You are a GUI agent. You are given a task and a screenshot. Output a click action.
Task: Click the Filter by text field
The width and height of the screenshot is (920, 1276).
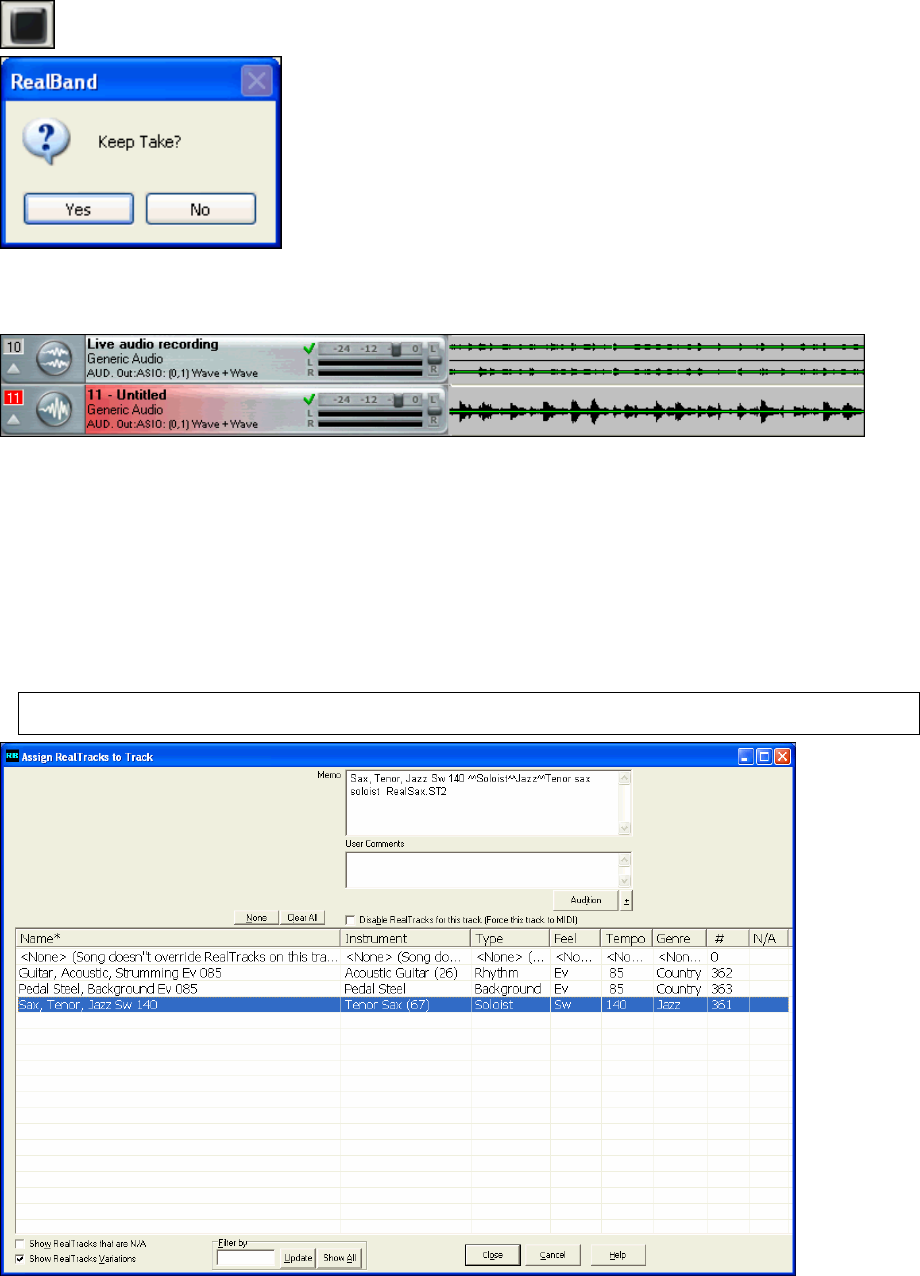click(x=246, y=1258)
